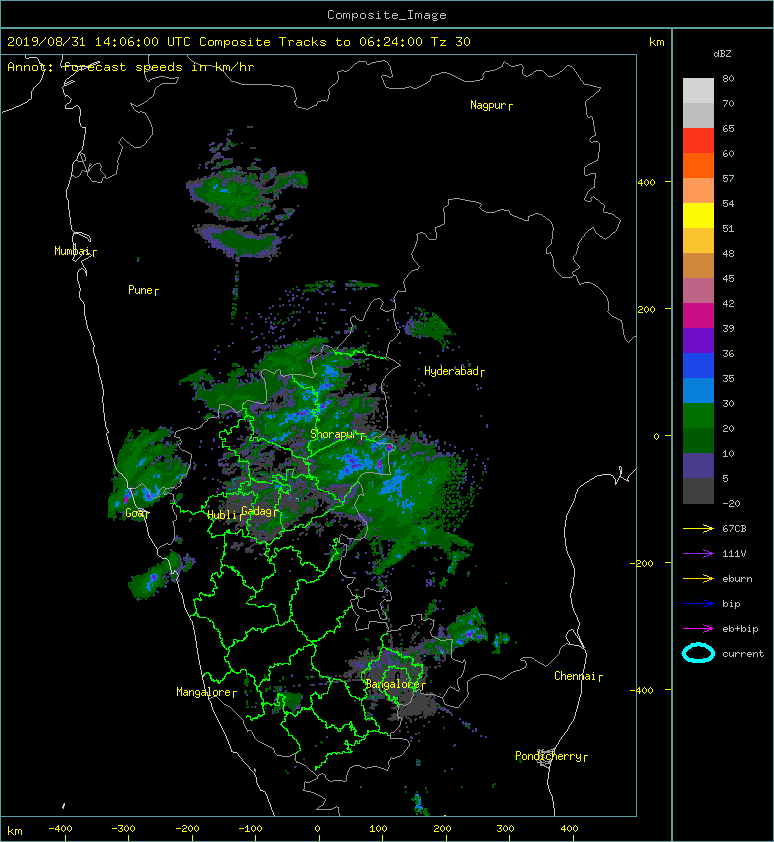Click the Pondicherry city label

pyautogui.click(x=548, y=756)
